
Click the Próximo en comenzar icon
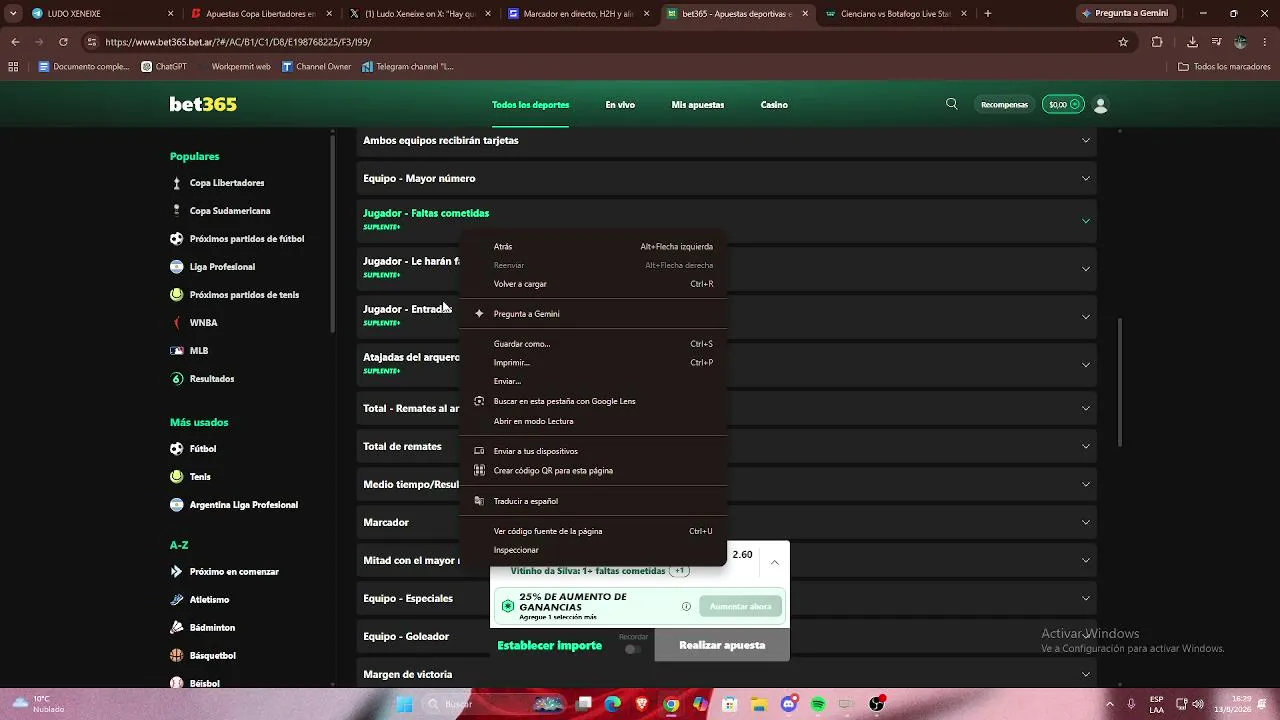[x=177, y=572]
